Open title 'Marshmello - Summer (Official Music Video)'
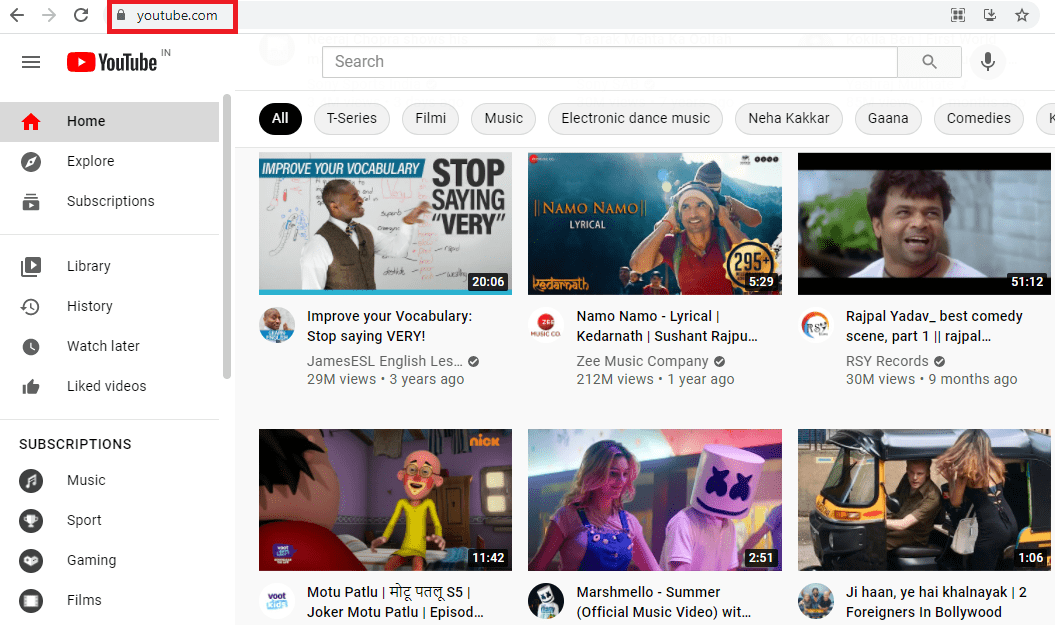Screen dimensions: 1055x625 [x=663, y=602]
